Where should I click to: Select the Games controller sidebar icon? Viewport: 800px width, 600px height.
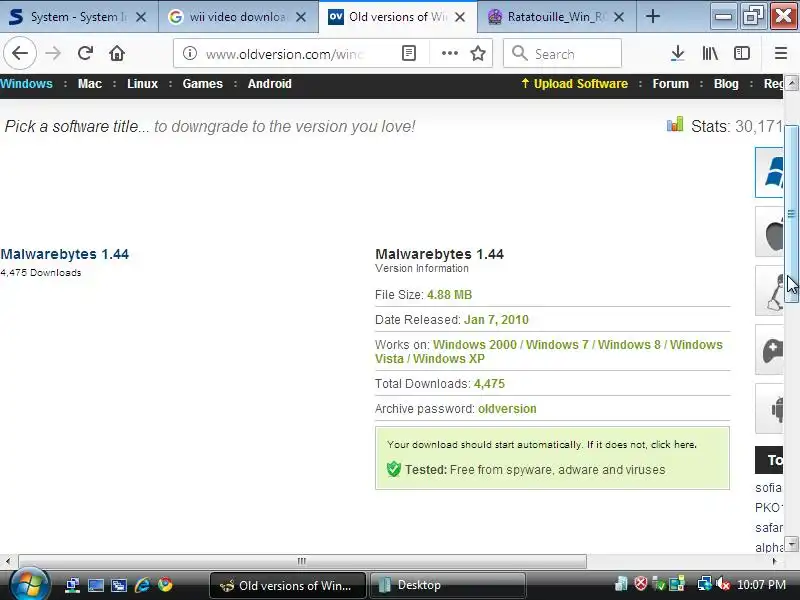(769, 350)
